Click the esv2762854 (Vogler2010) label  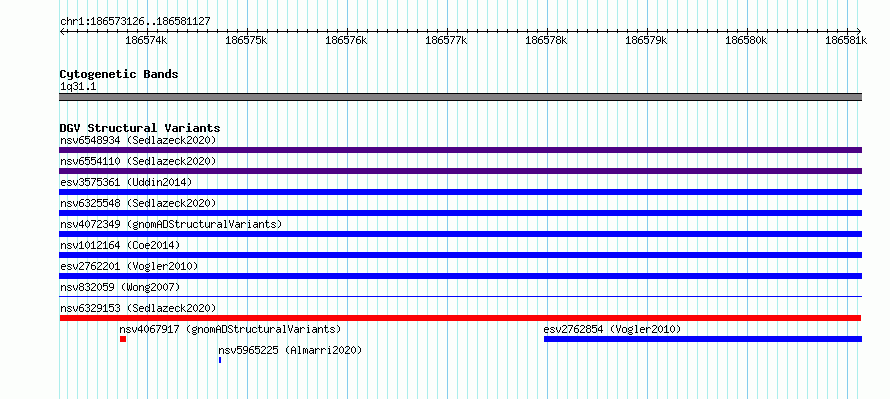612,329
